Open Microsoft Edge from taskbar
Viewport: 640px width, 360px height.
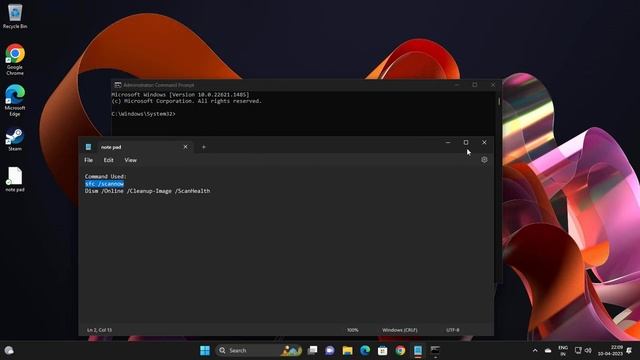[365, 350]
